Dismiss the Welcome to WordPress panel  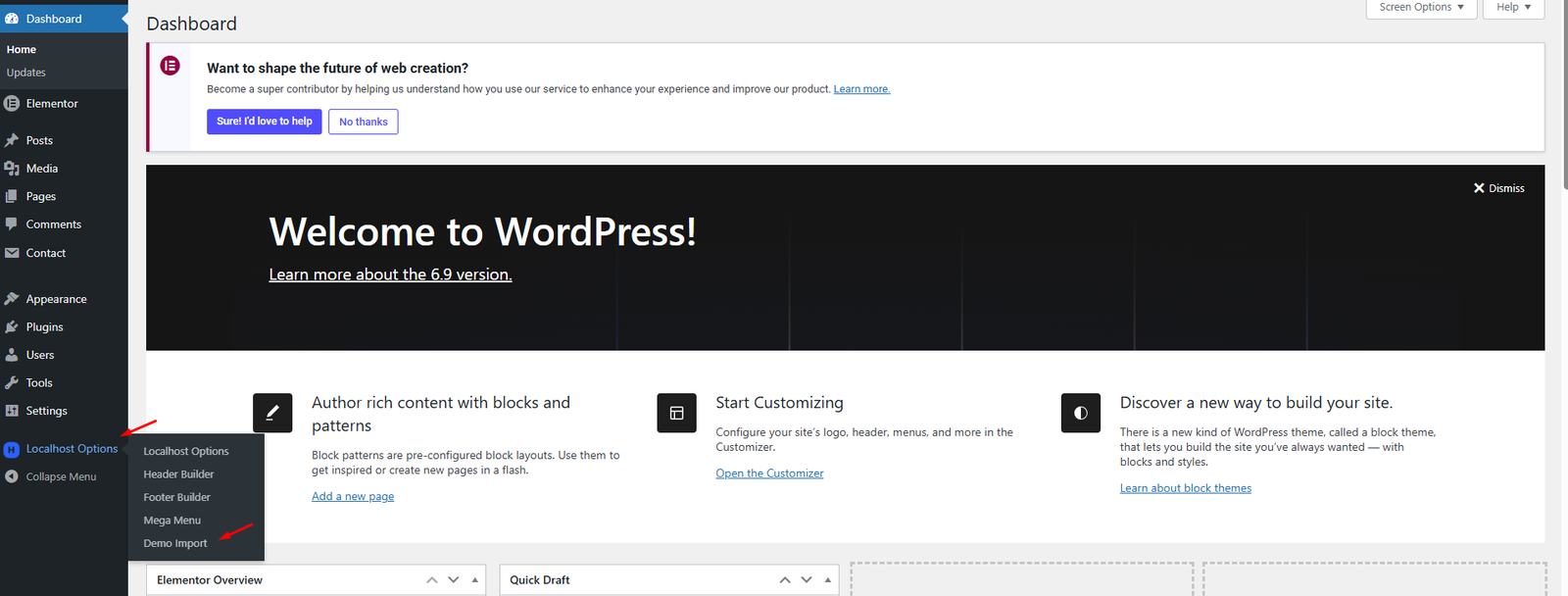tap(1498, 188)
